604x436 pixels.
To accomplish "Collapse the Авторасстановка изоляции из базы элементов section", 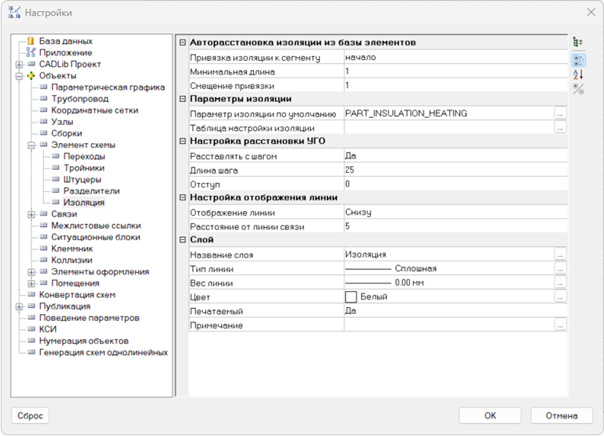I will tap(183, 42).
